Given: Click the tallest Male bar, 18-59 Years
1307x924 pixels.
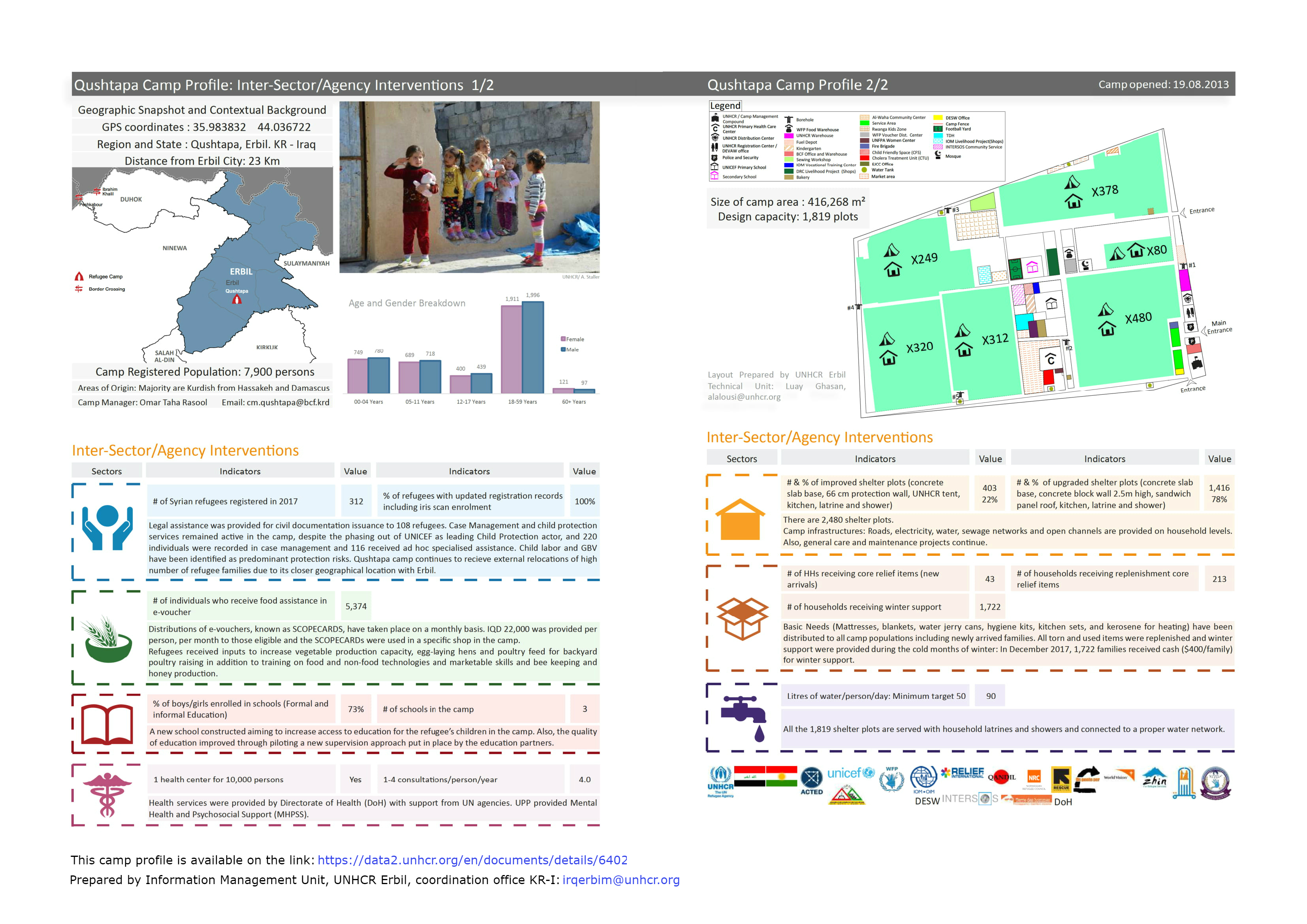Looking at the screenshot, I should coord(533,347).
